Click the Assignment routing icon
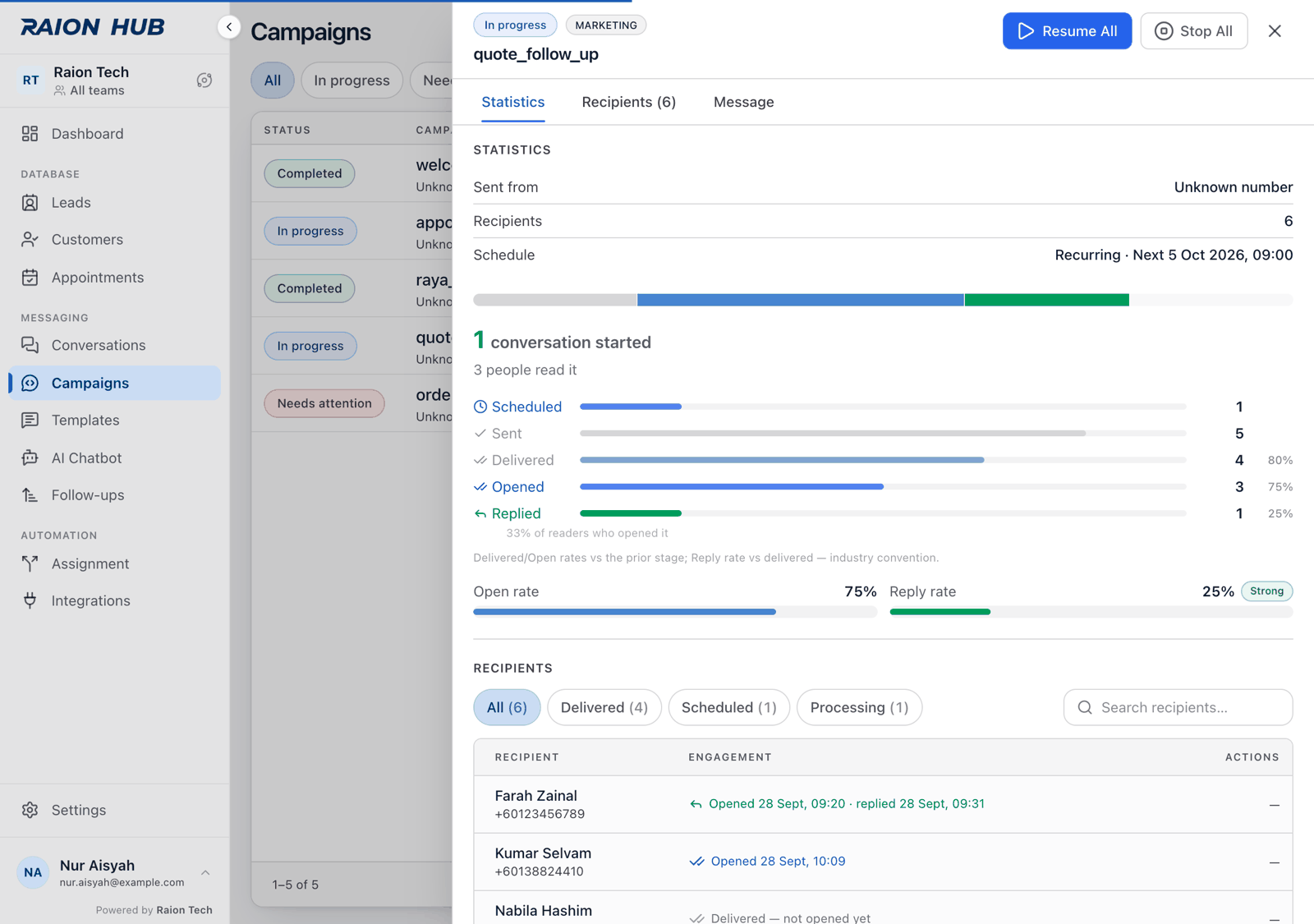The width and height of the screenshot is (1314, 924). [30, 563]
